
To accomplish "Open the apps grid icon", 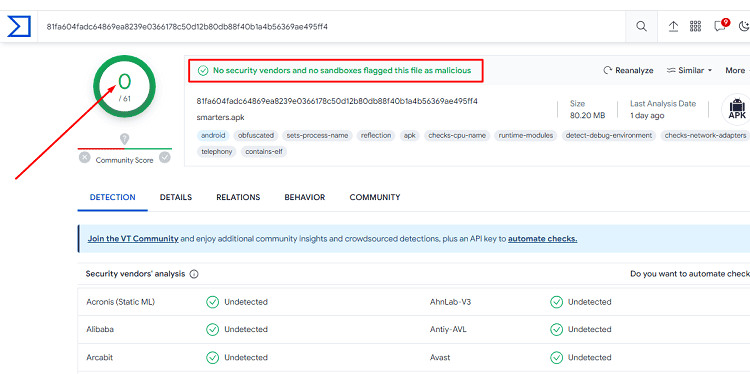I will point(695,26).
